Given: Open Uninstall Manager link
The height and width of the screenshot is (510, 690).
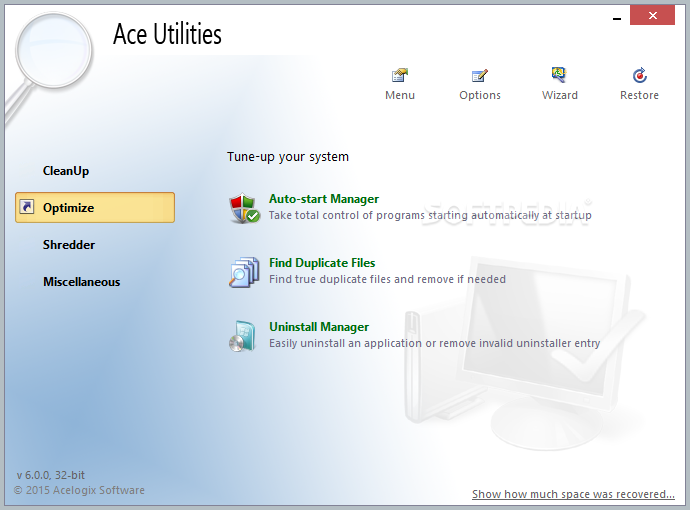Looking at the screenshot, I should (319, 327).
